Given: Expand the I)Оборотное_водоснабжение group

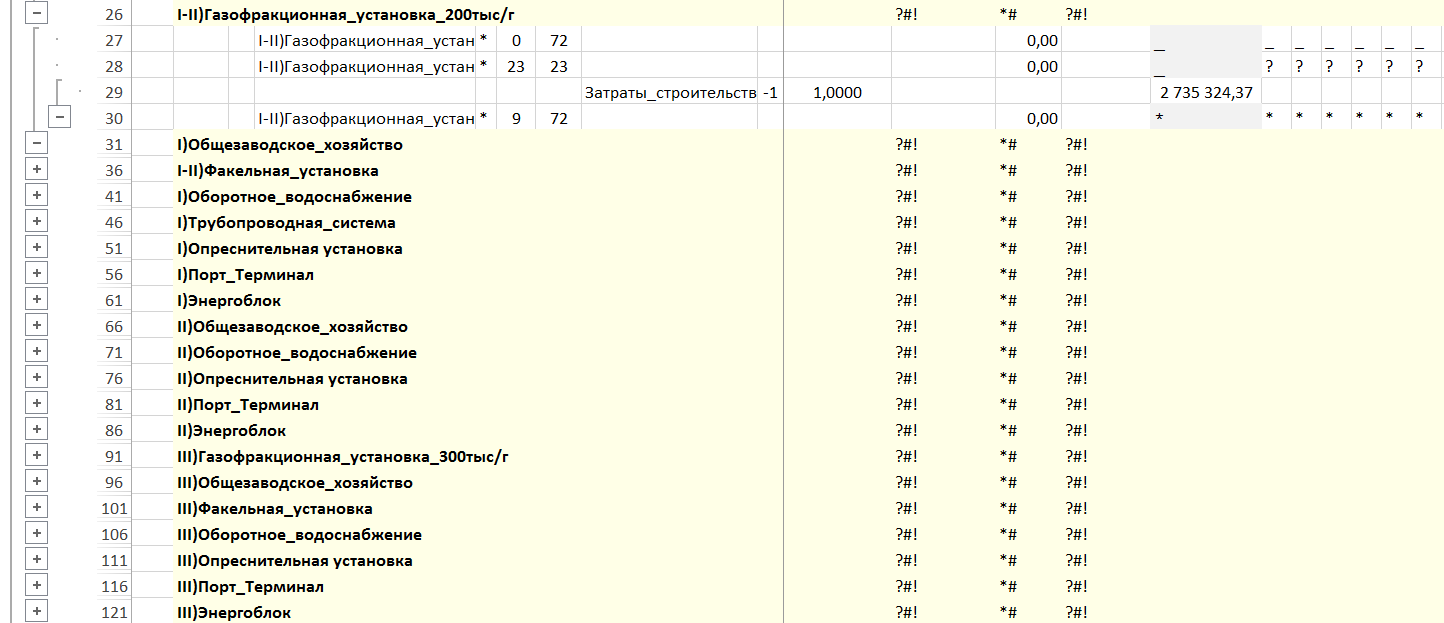Looking at the screenshot, I should (x=36, y=196).
